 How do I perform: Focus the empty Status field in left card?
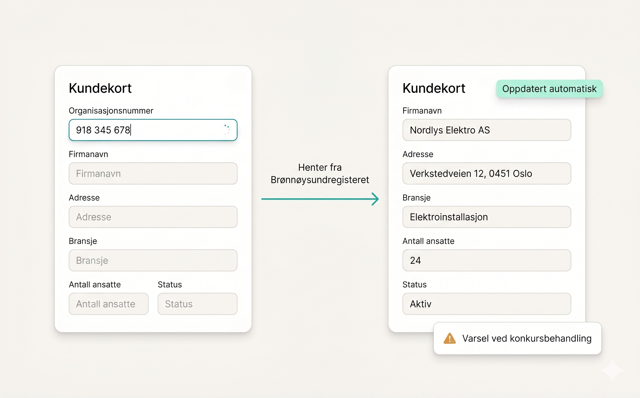click(x=198, y=304)
